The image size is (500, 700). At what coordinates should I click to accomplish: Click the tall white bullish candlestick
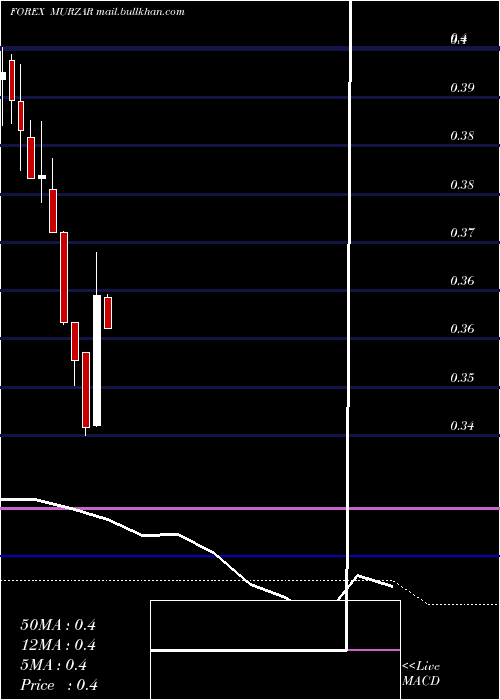click(x=97, y=361)
